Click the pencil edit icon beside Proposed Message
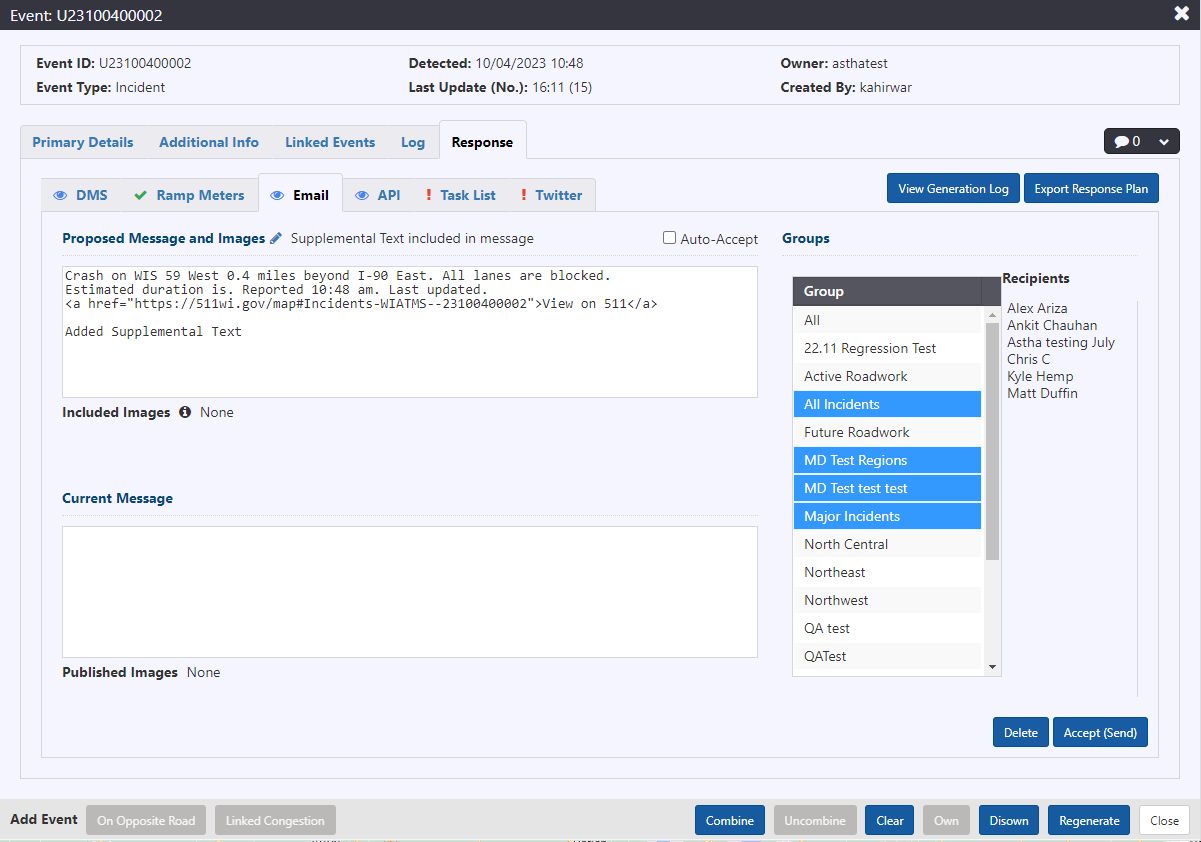Screen dimensions: 1201x842 tap(277, 238)
